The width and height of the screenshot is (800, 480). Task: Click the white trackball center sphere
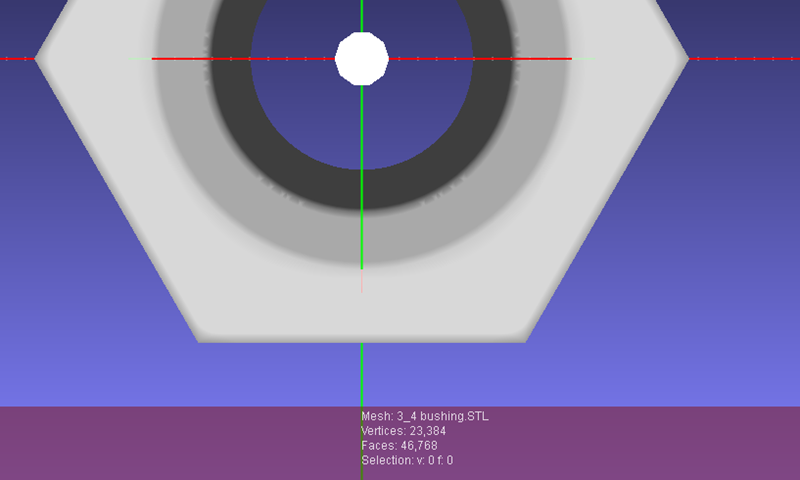[362, 59]
